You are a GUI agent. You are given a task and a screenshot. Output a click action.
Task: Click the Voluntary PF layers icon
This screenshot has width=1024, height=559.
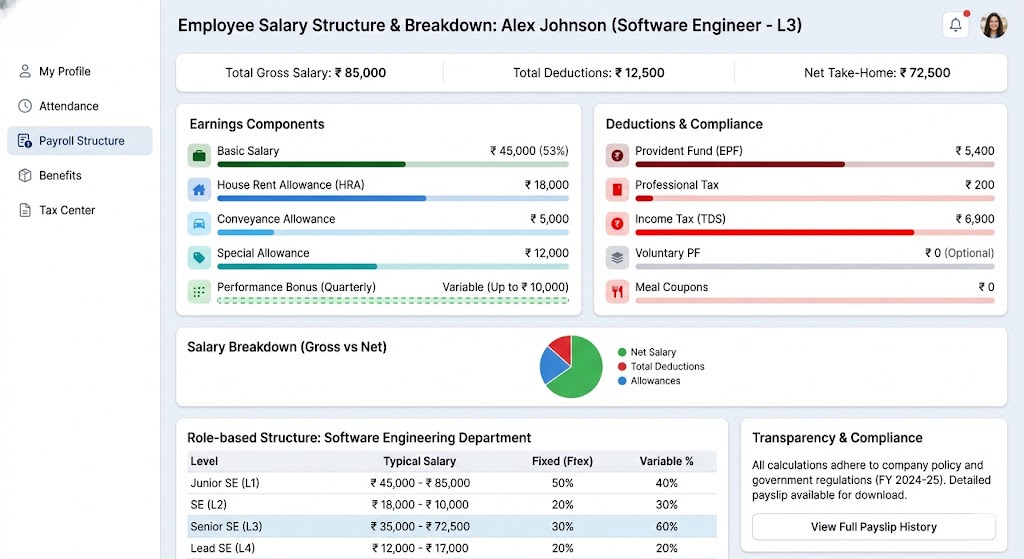[x=617, y=257]
